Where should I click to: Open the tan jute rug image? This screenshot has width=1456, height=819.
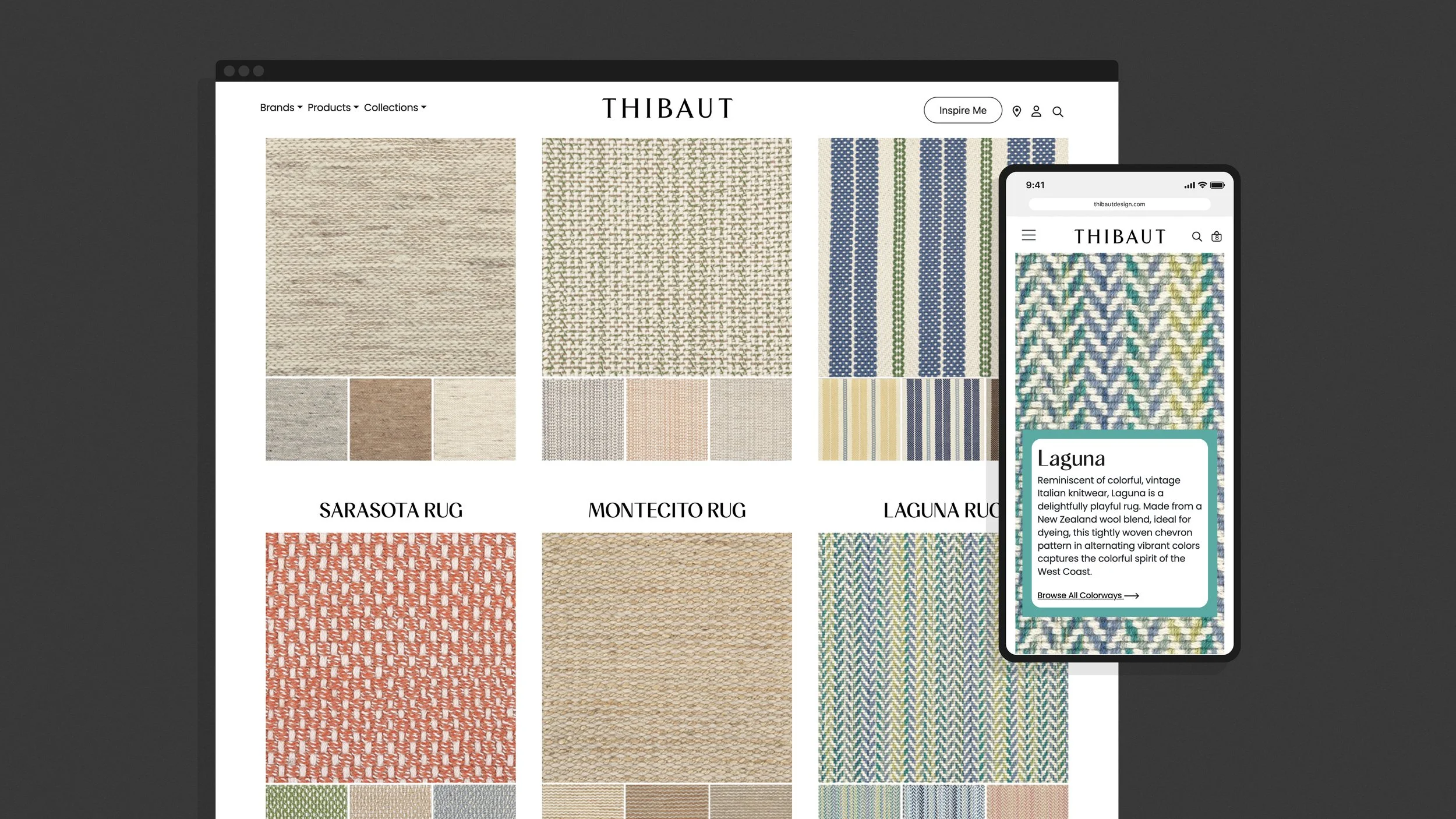coord(667,658)
